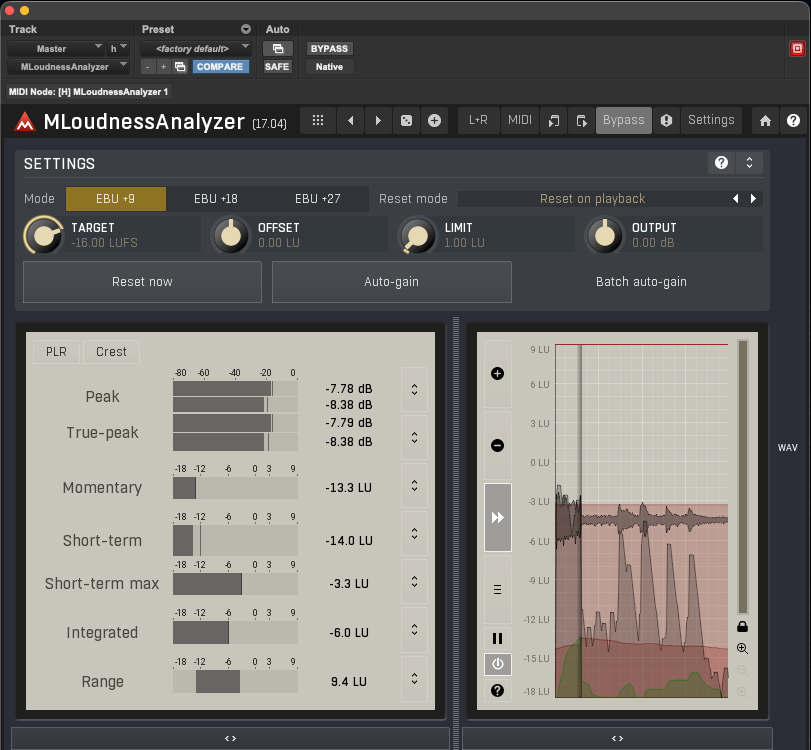This screenshot has height=750, width=811.
Task: Expand the Peak meter row arrows
Action: point(414,389)
